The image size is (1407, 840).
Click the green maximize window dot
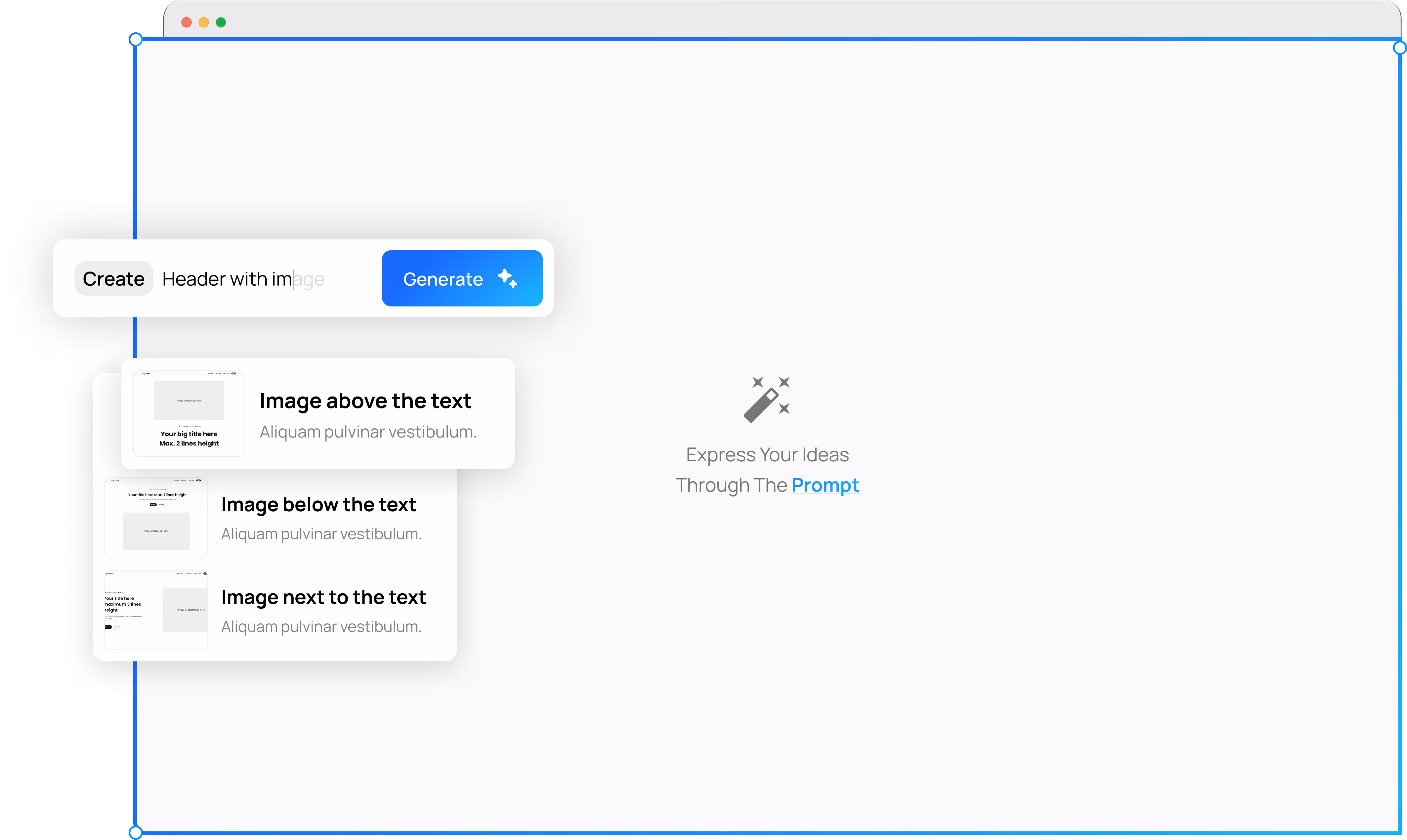click(221, 22)
